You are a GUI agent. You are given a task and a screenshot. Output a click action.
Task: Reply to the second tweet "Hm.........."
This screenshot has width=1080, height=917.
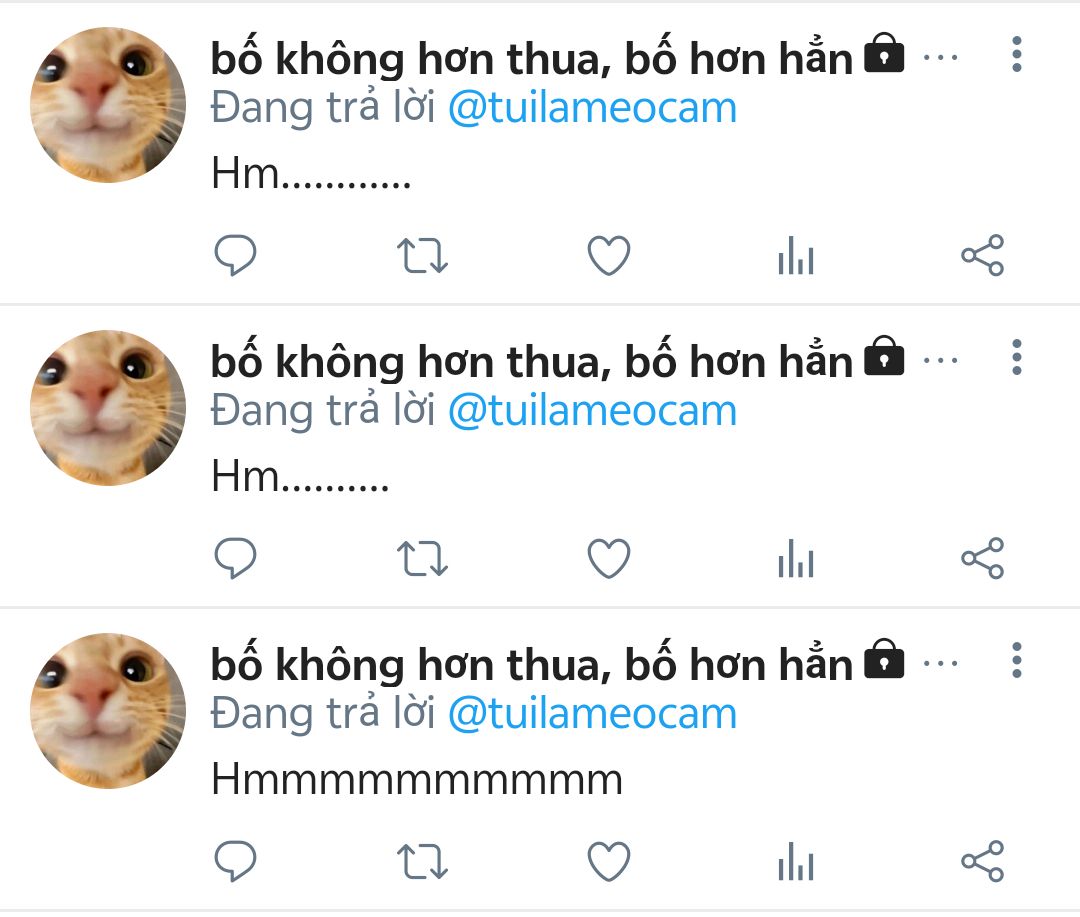tap(236, 558)
